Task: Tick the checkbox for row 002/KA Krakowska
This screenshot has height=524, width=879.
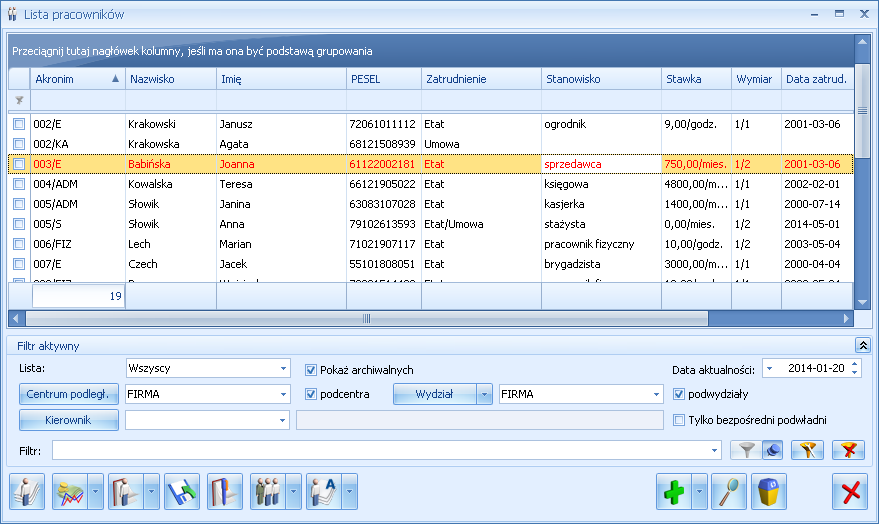Action: tap(19, 144)
